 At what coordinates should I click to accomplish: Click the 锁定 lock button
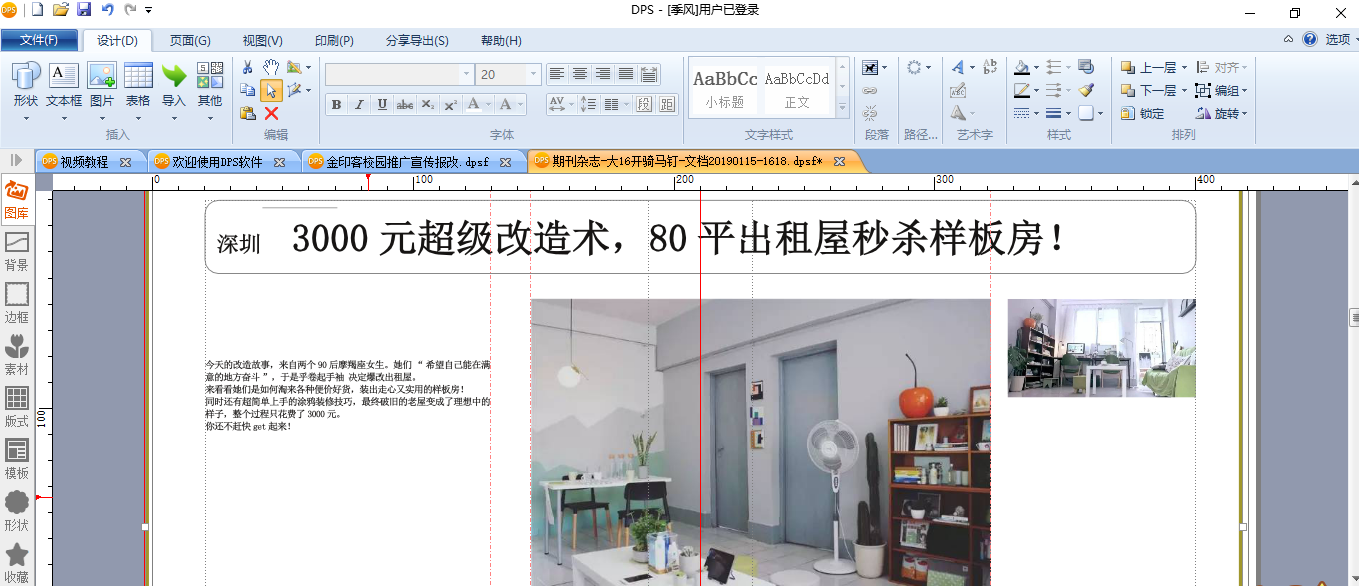(1143, 114)
